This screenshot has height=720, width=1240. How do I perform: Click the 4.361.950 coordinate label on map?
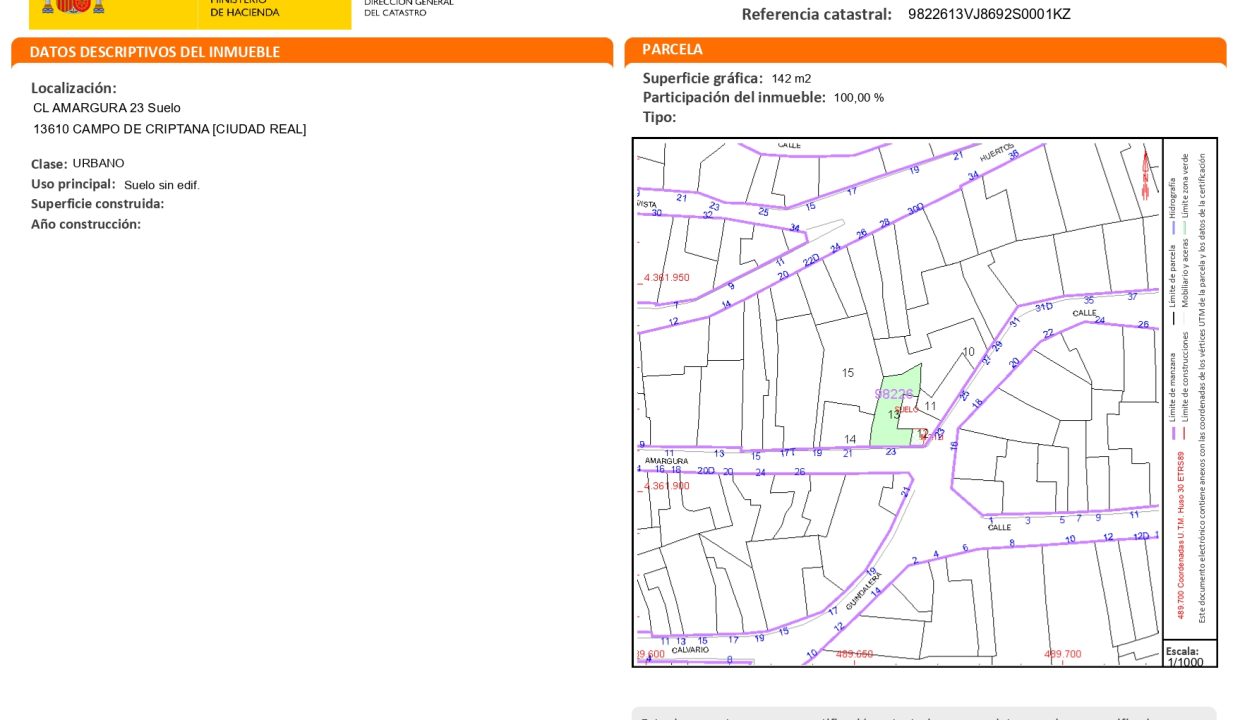coord(666,278)
